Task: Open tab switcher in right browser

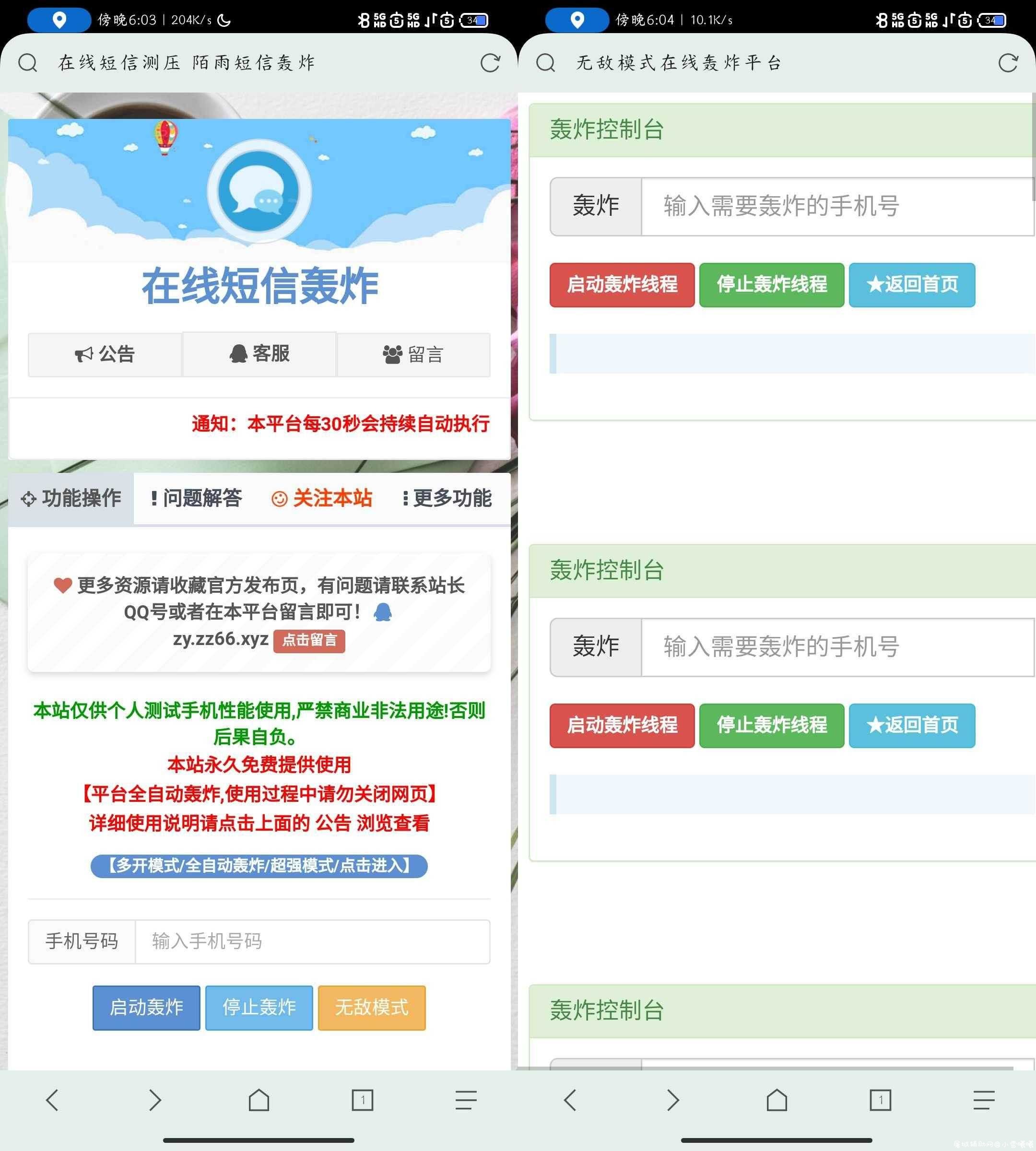Action: click(881, 1100)
